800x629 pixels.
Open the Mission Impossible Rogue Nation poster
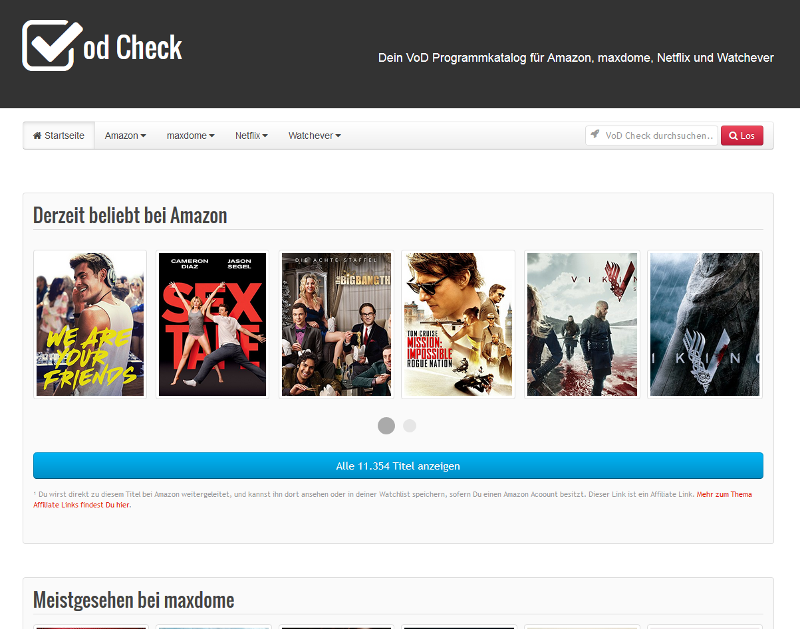pos(458,324)
